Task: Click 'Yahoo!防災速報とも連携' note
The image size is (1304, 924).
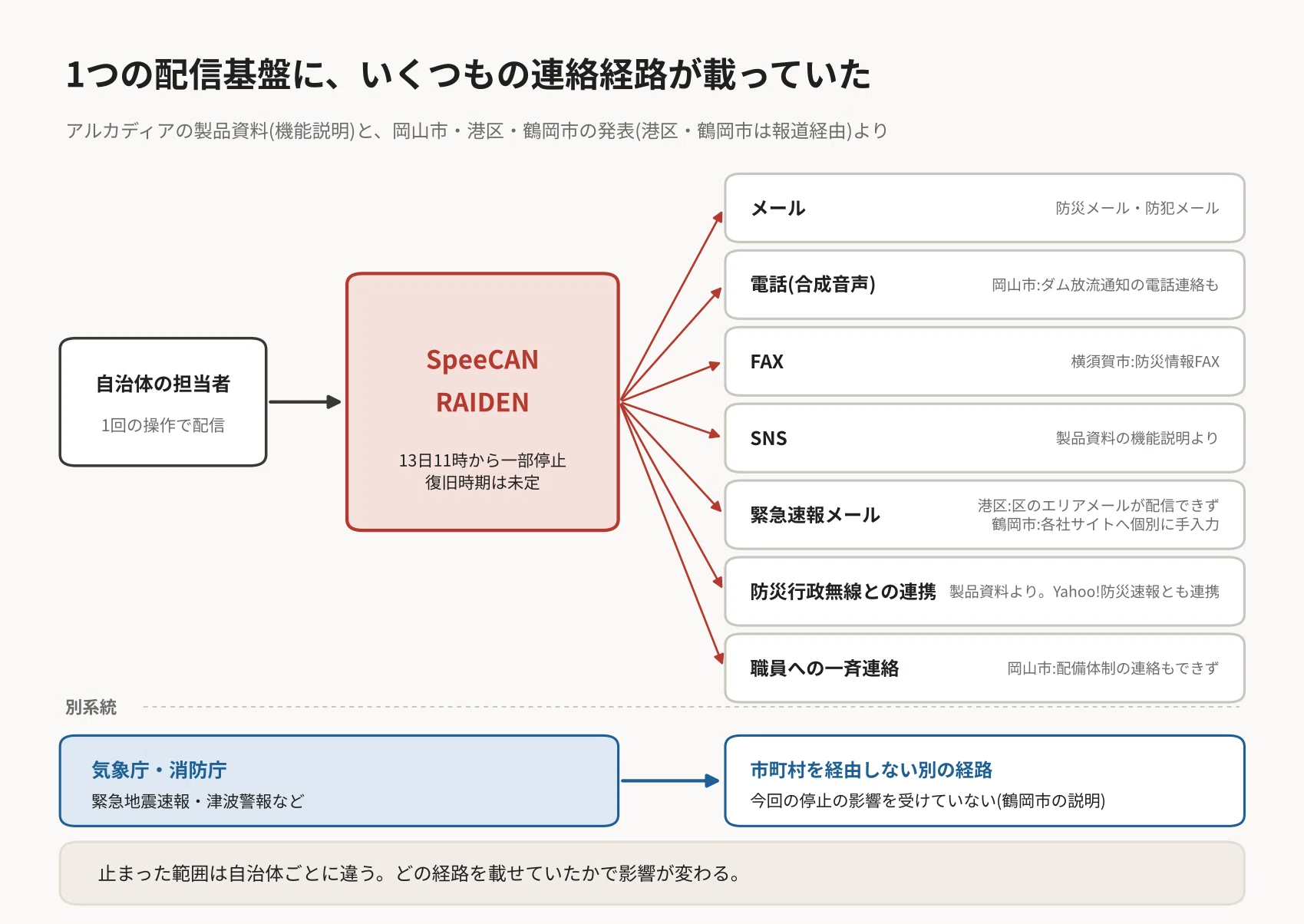Action: [x=1136, y=592]
